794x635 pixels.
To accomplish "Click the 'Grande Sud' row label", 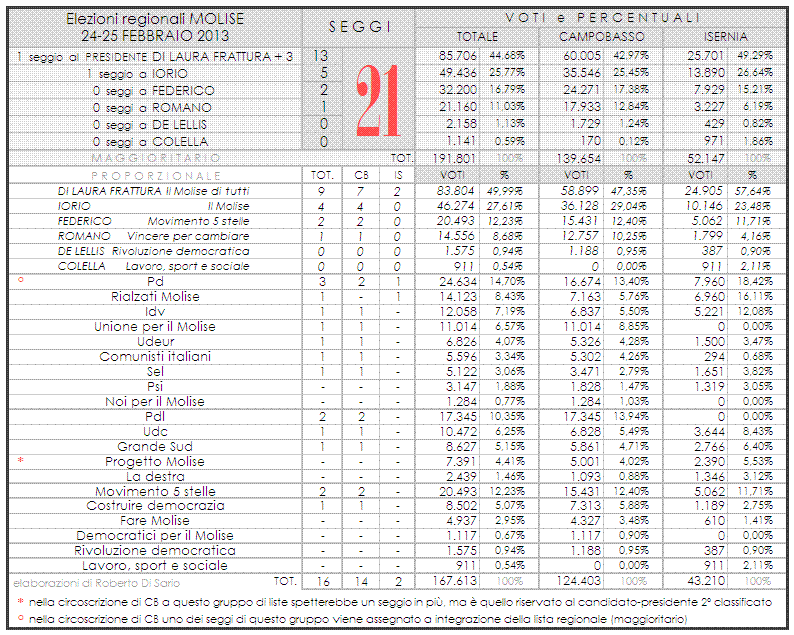I will click(155, 447).
